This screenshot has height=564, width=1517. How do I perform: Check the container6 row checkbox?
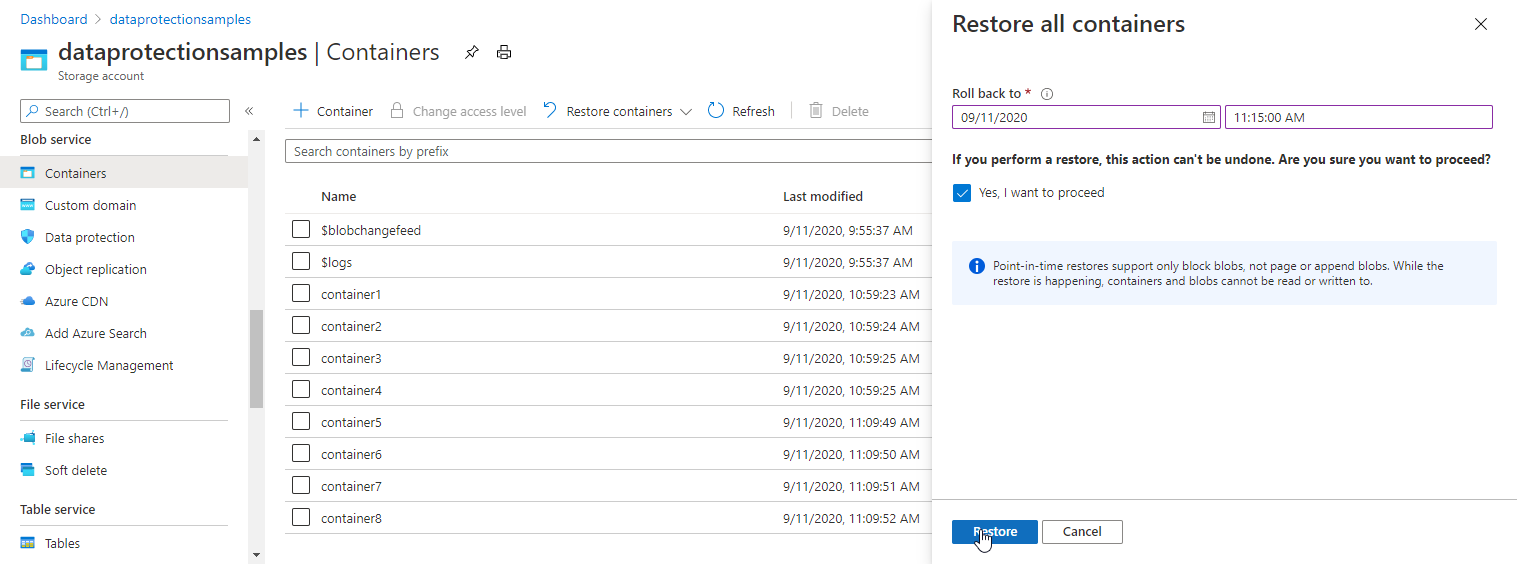pos(301,454)
